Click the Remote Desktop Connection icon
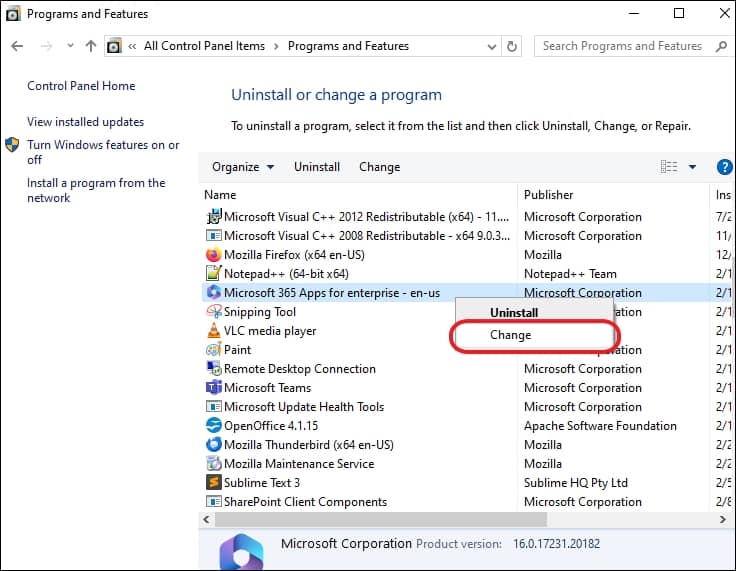 214,368
